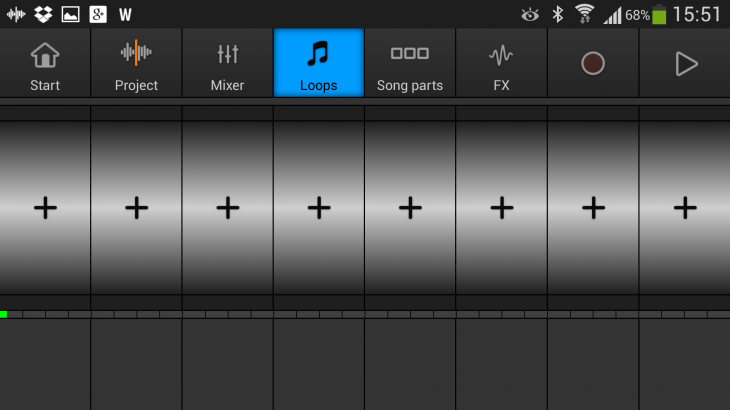Tap the audio waveform notification icon
The height and width of the screenshot is (410, 730).
coord(16,14)
